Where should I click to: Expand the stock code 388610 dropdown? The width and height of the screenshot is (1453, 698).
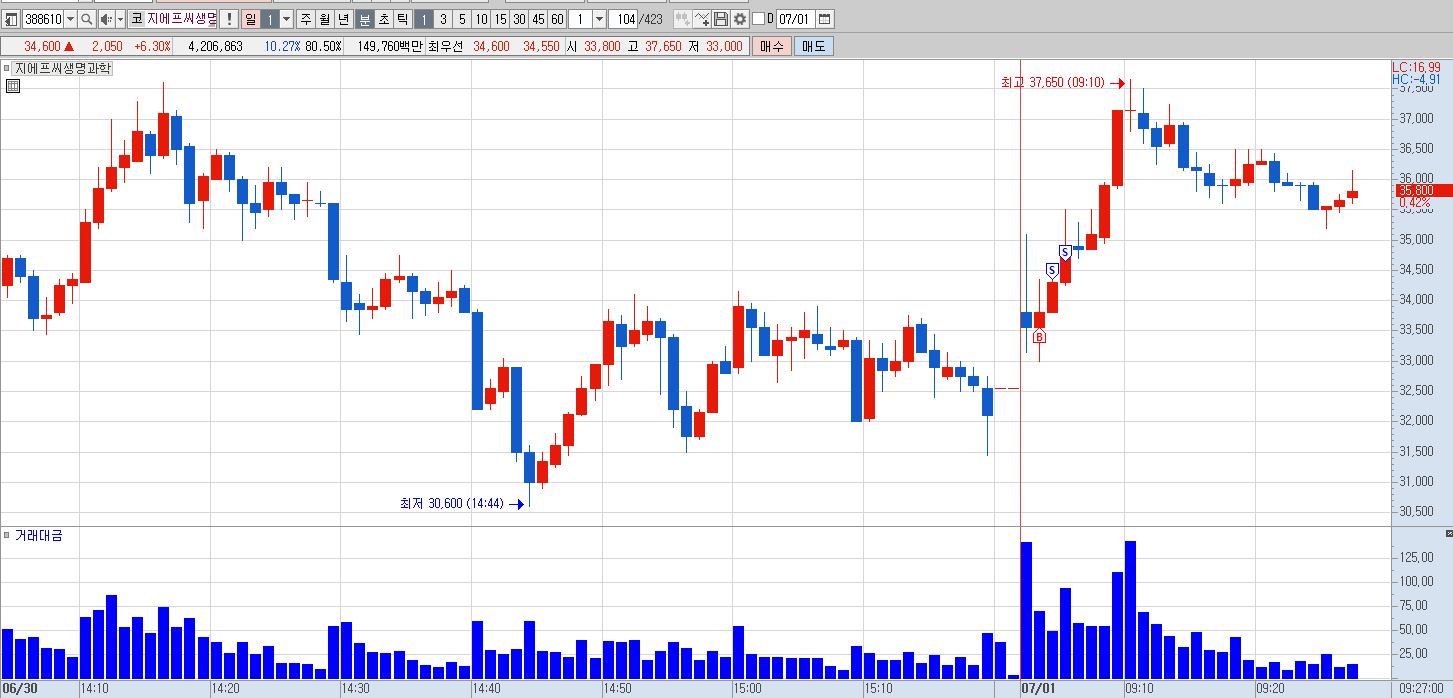click(x=70, y=19)
